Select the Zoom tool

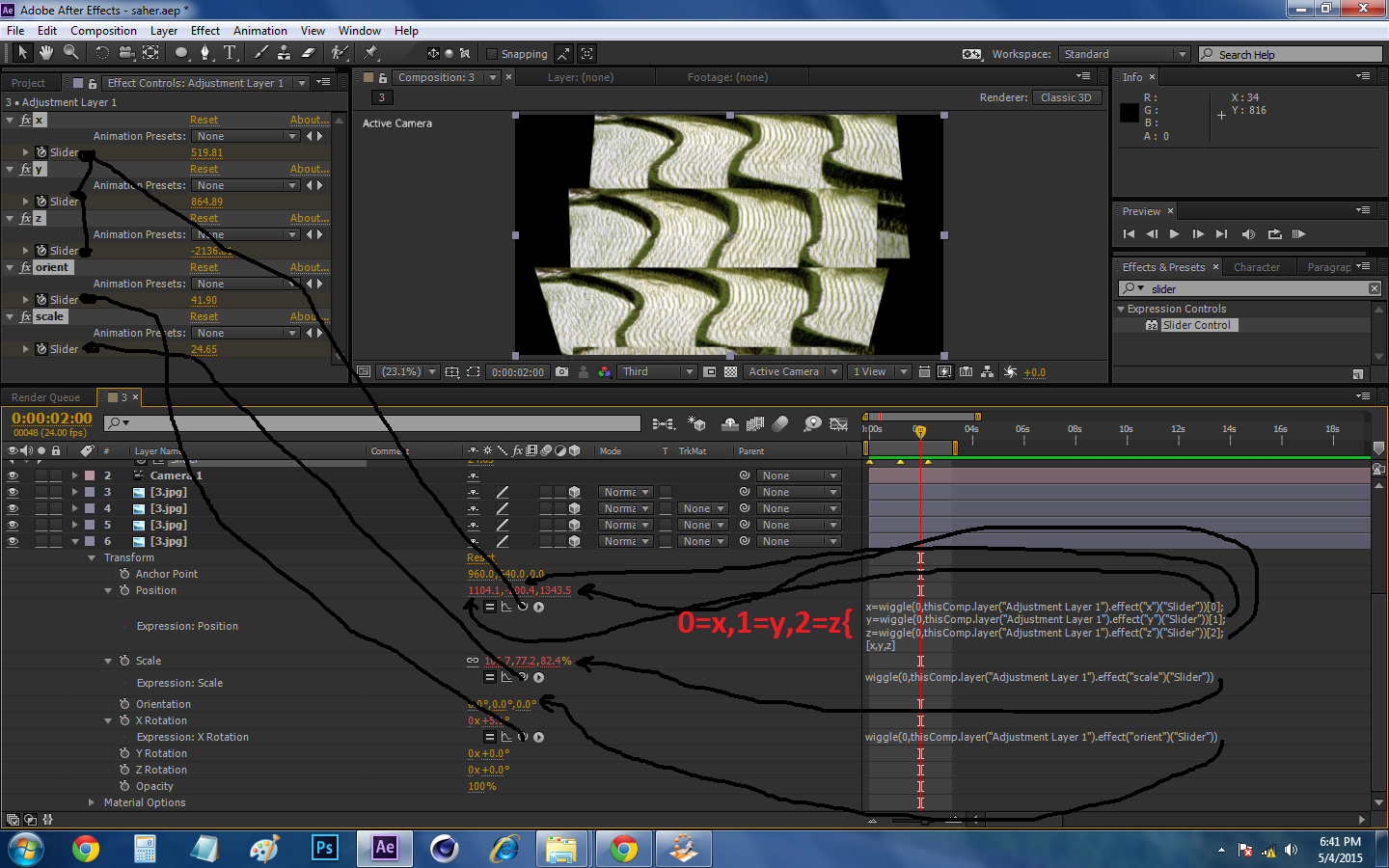click(x=69, y=53)
